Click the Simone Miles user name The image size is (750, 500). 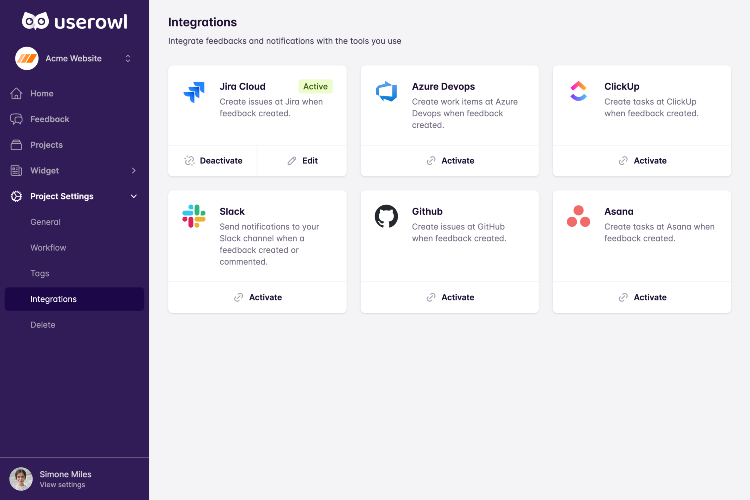[x=66, y=474]
